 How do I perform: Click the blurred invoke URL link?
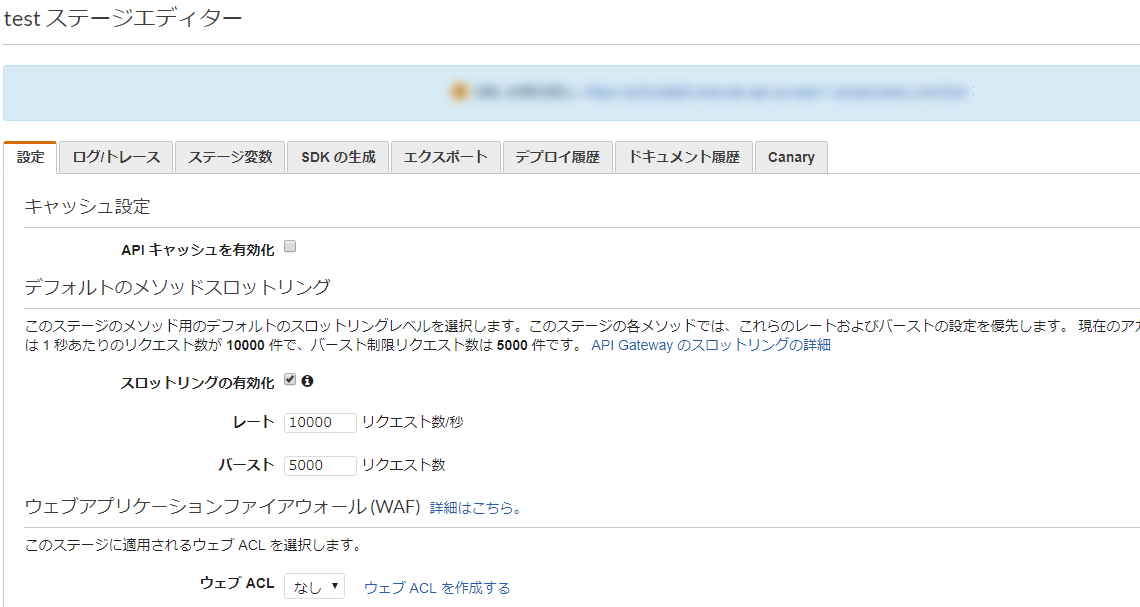click(x=776, y=92)
